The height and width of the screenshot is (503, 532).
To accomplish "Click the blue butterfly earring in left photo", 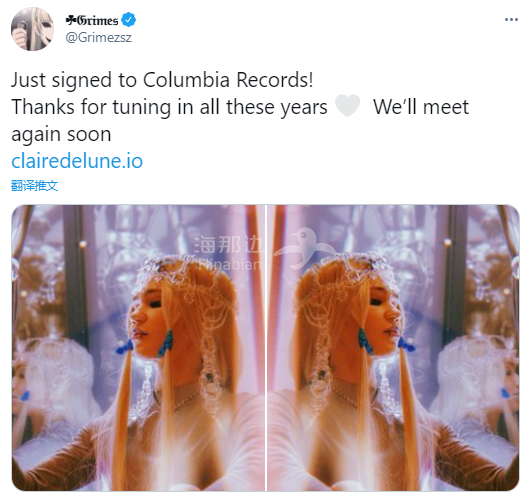I will point(166,343).
